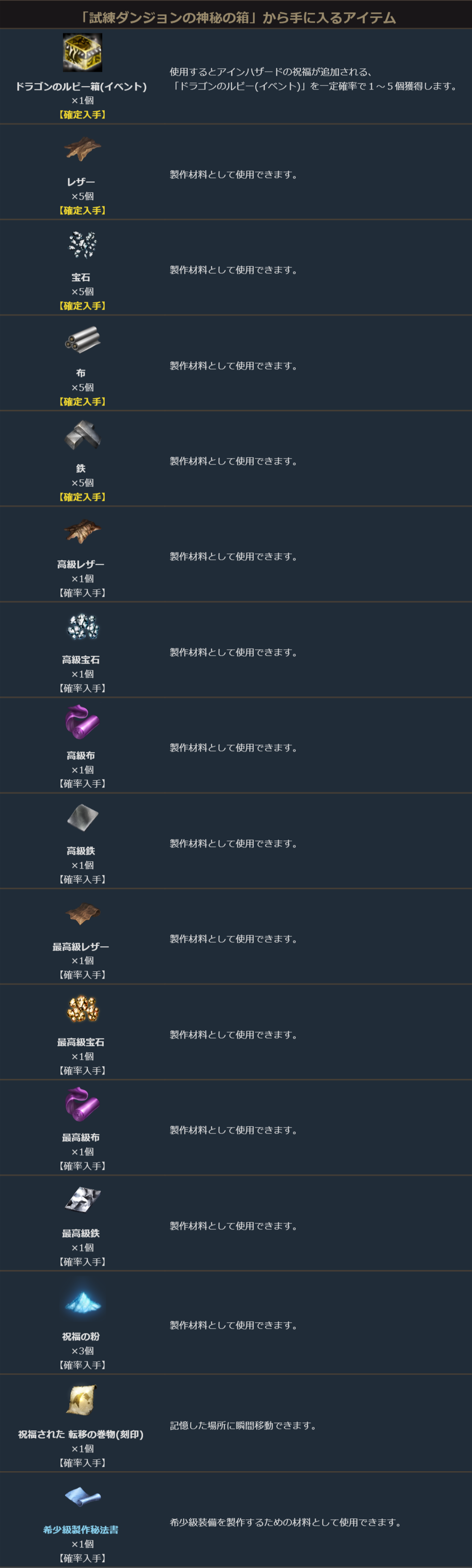Click the brown レザー leather hide icon

[82, 149]
